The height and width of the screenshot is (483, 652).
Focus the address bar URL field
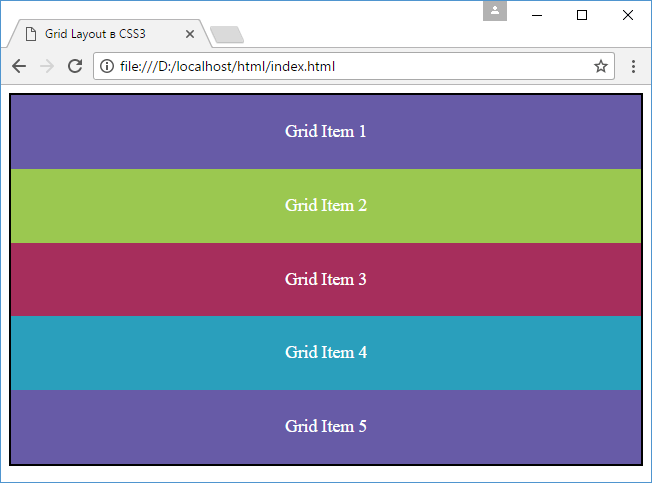point(350,67)
